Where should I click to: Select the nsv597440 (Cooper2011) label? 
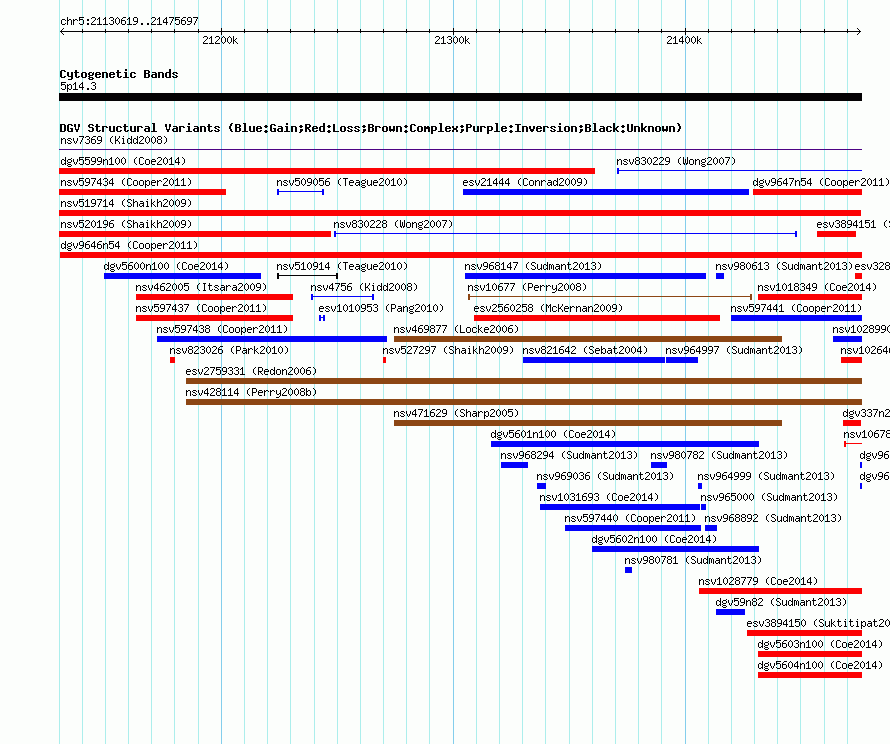[630, 518]
